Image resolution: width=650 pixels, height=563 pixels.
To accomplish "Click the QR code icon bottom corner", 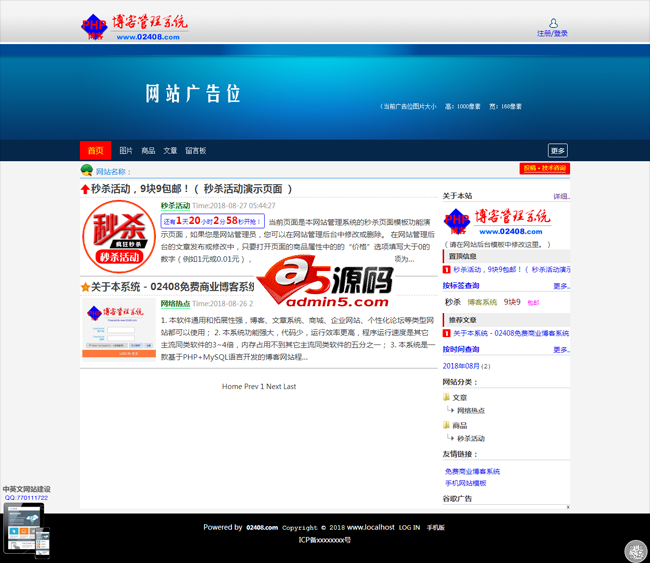I will [637, 551].
